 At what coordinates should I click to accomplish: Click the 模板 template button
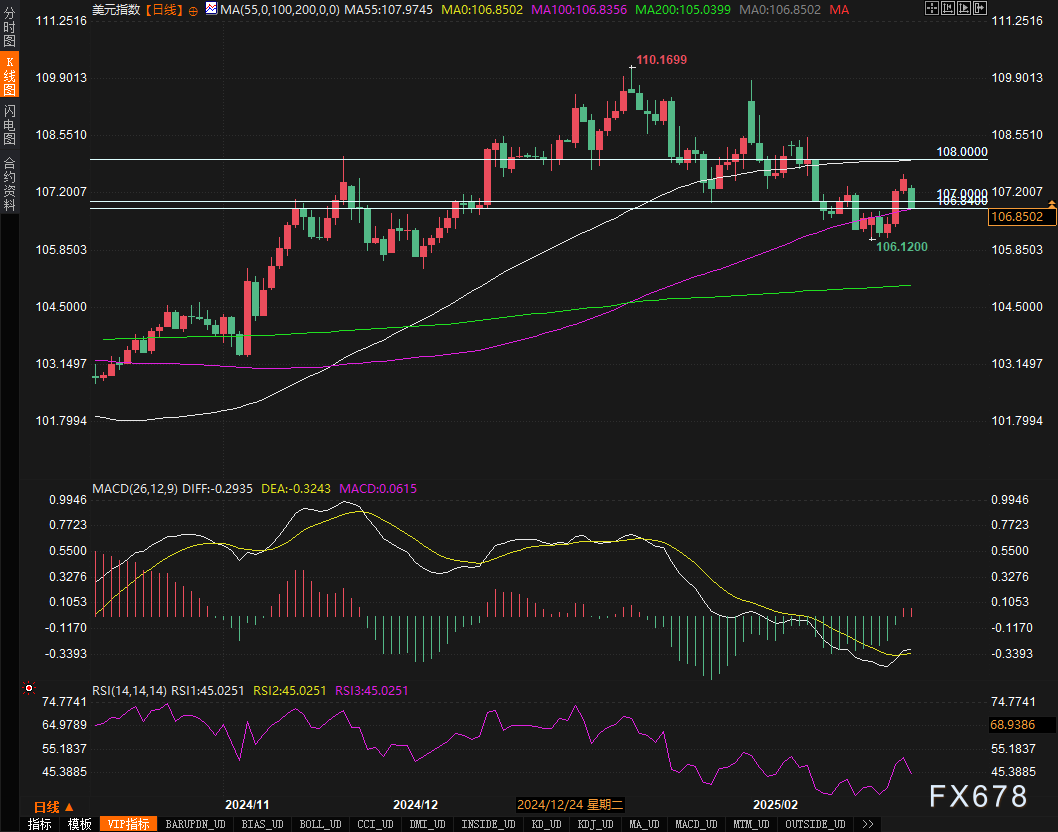coord(80,824)
